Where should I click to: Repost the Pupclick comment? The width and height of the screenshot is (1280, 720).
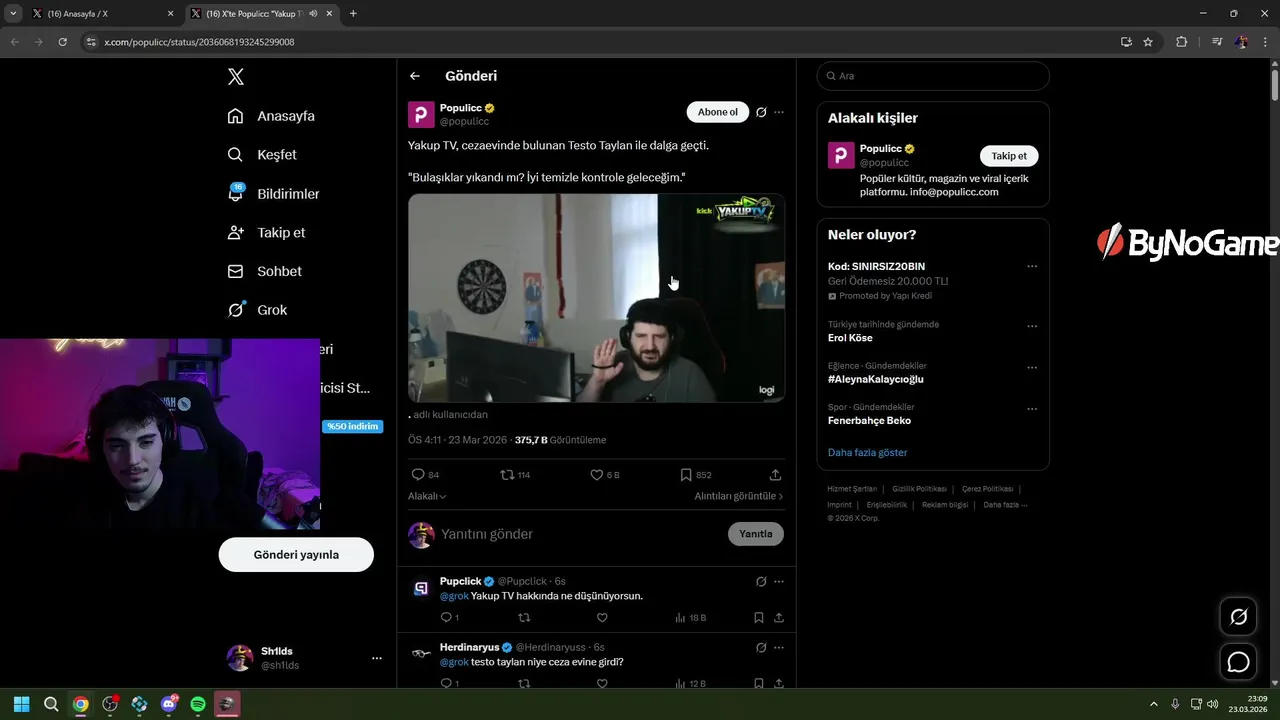[524, 618]
